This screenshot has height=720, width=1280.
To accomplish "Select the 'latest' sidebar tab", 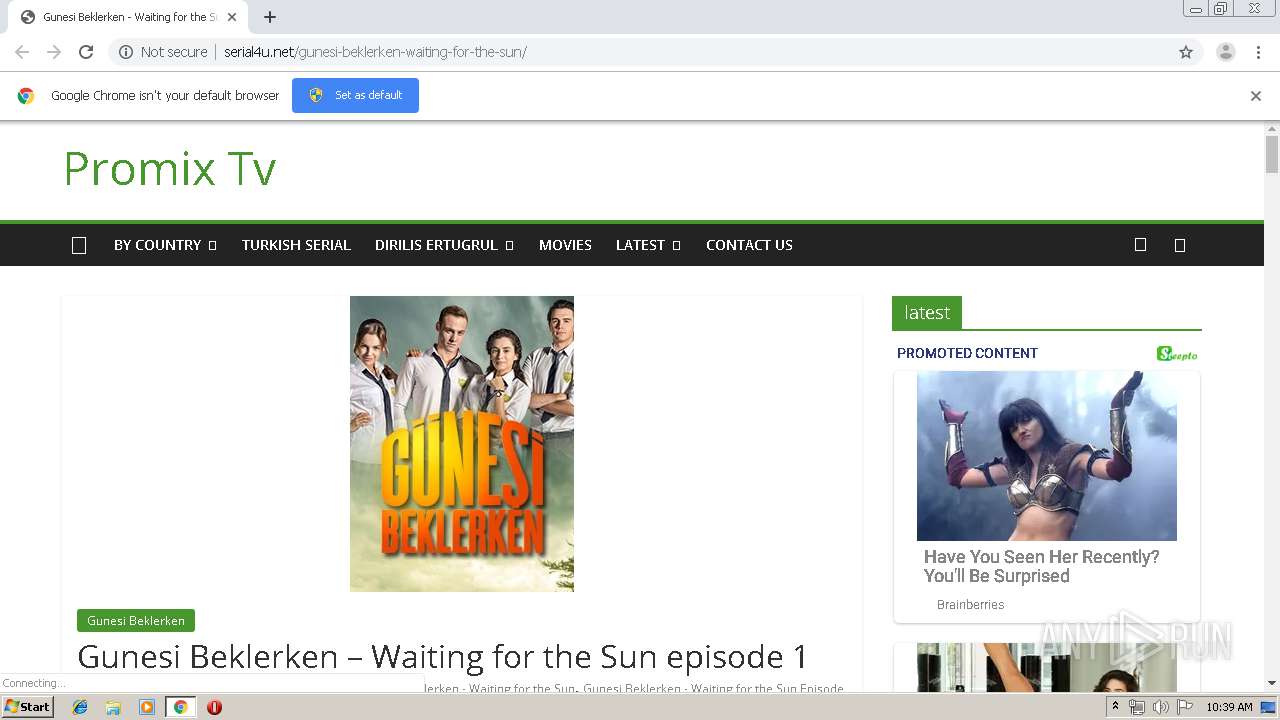I will pyautogui.click(x=927, y=313).
